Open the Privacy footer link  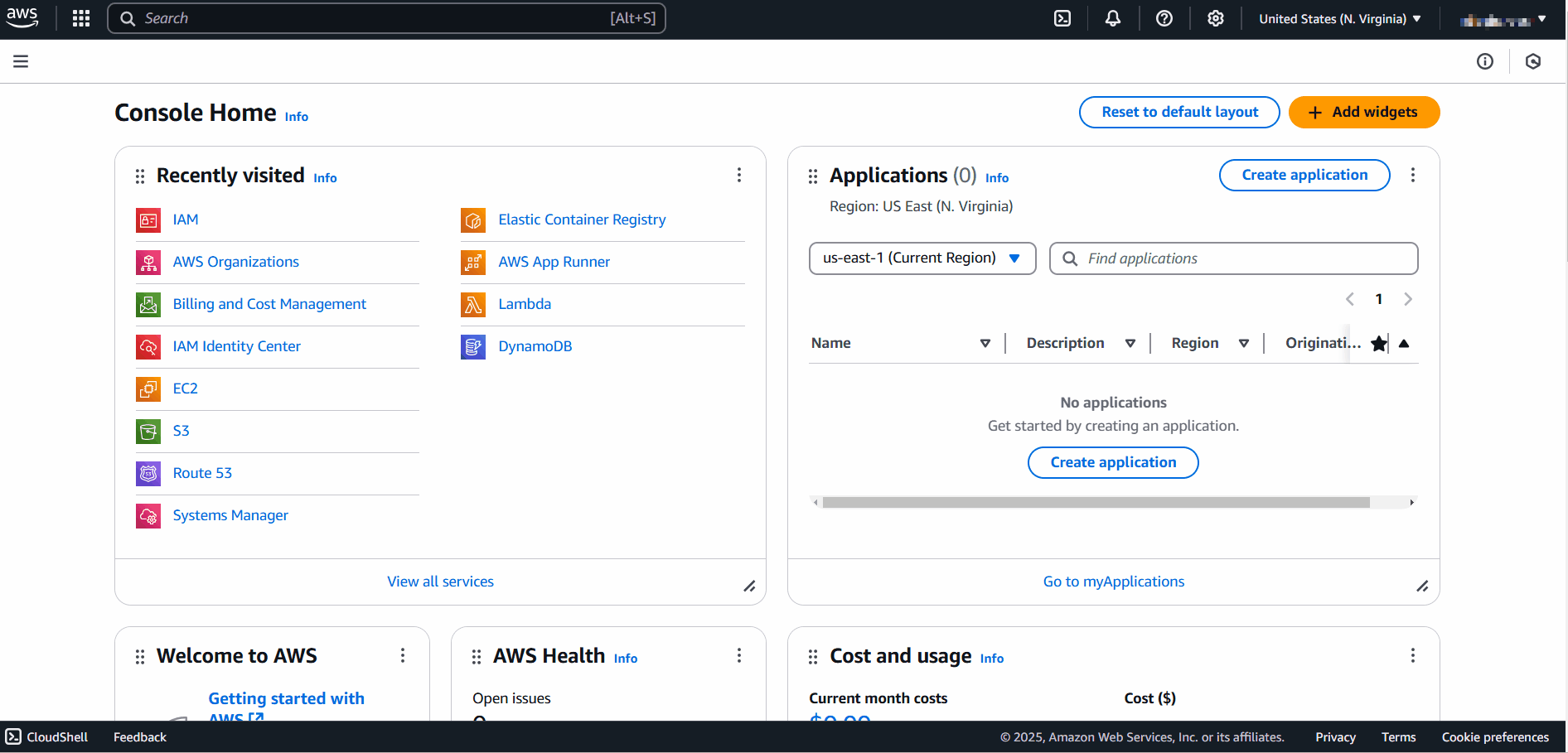coord(1335,737)
